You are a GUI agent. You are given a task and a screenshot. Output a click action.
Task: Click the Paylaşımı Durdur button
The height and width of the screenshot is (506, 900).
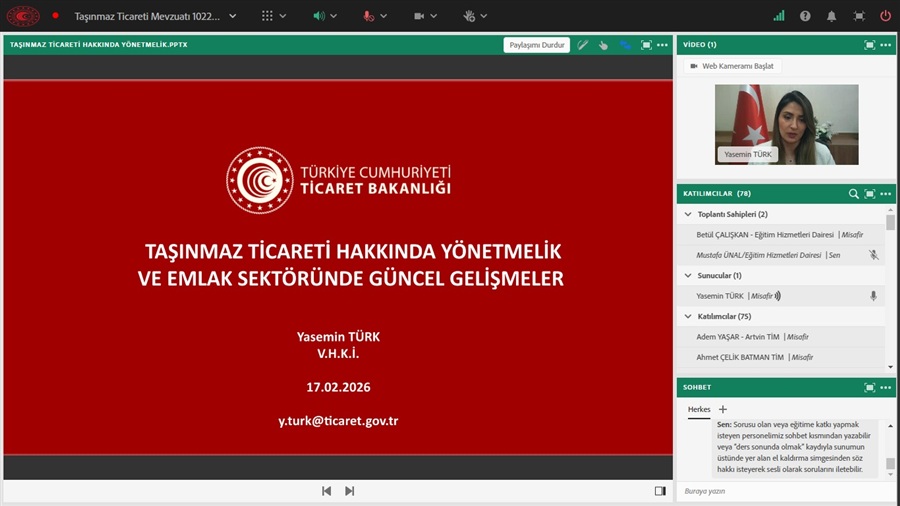click(x=538, y=45)
